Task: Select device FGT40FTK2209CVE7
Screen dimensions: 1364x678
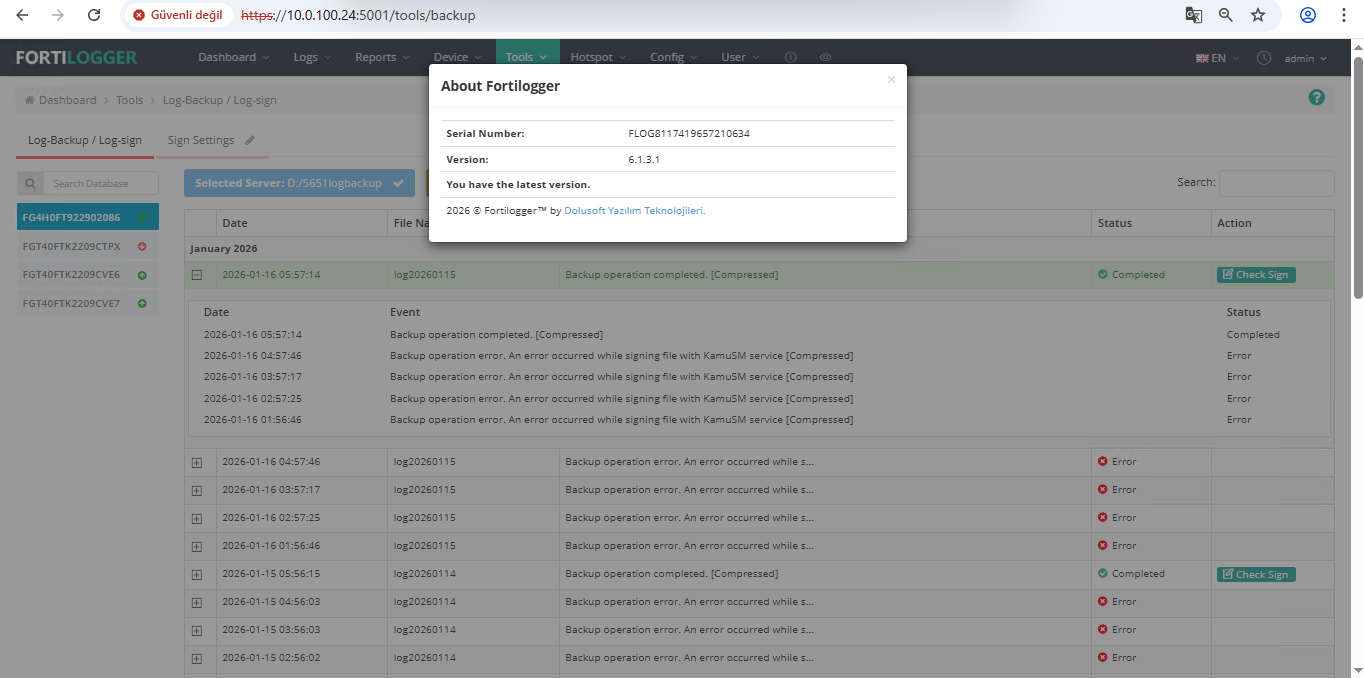Action: click(x=88, y=303)
